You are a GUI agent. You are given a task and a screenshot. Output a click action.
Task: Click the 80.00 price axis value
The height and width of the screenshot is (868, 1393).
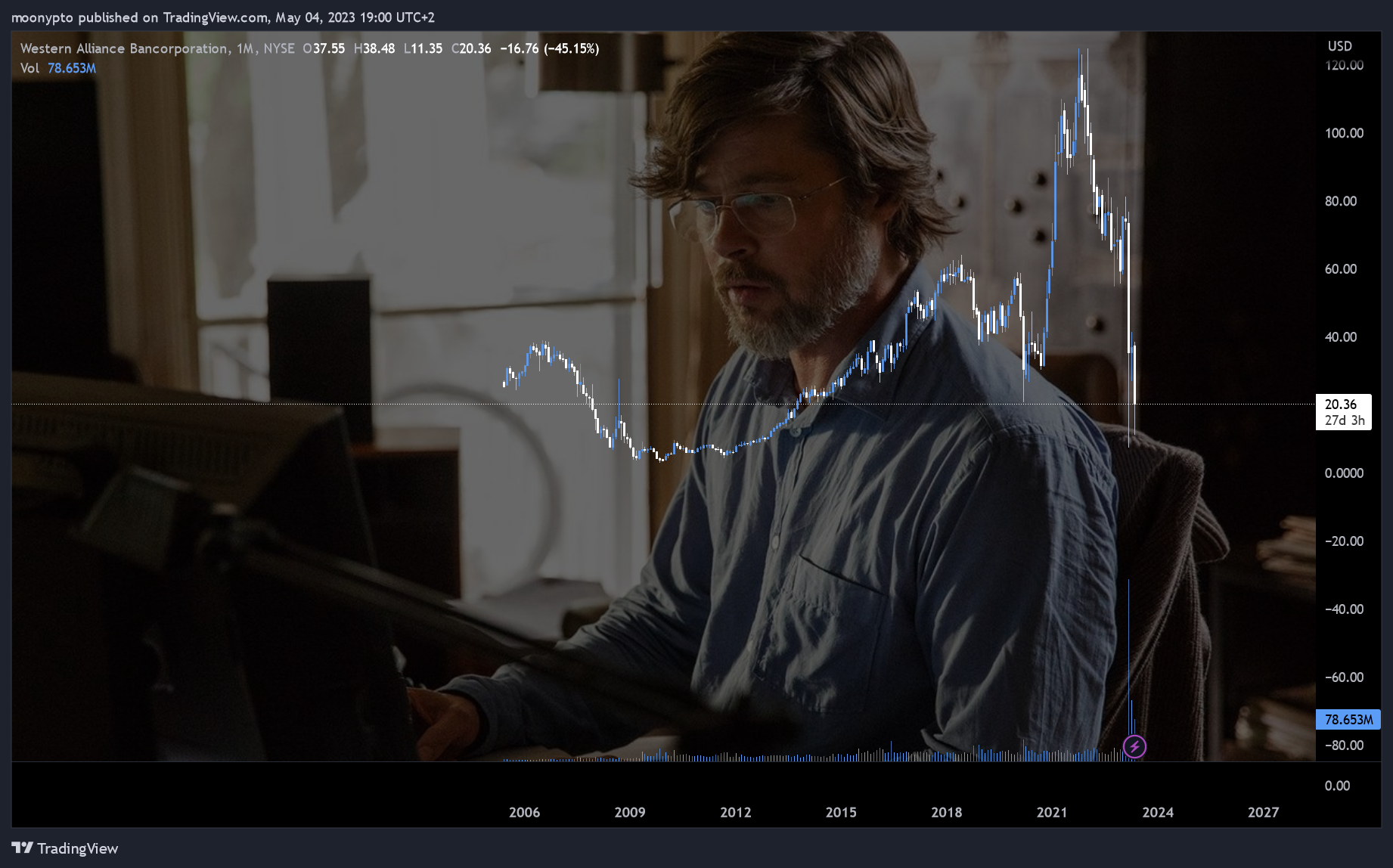(x=1341, y=201)
